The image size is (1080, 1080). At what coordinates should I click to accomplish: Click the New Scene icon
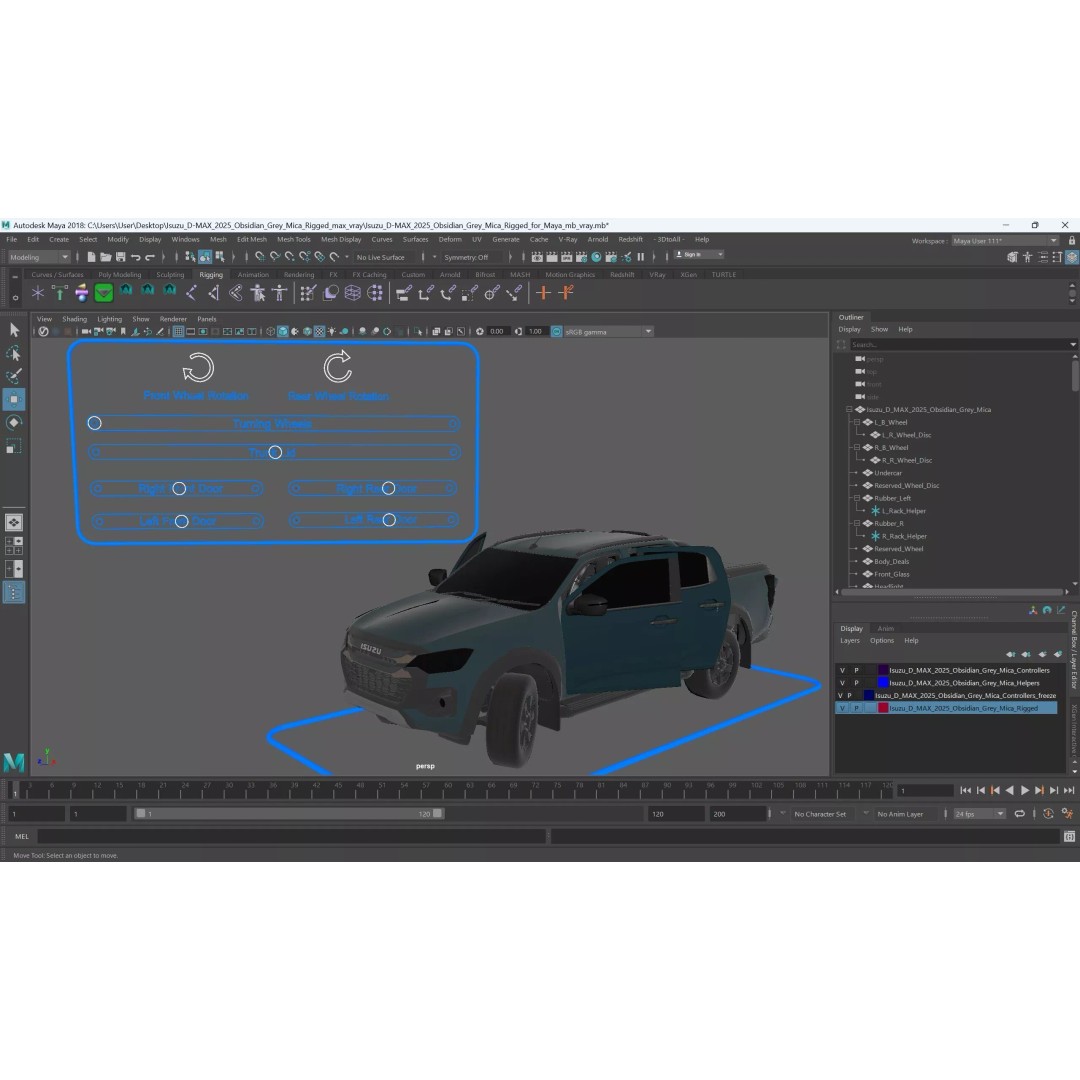[91, 257]
